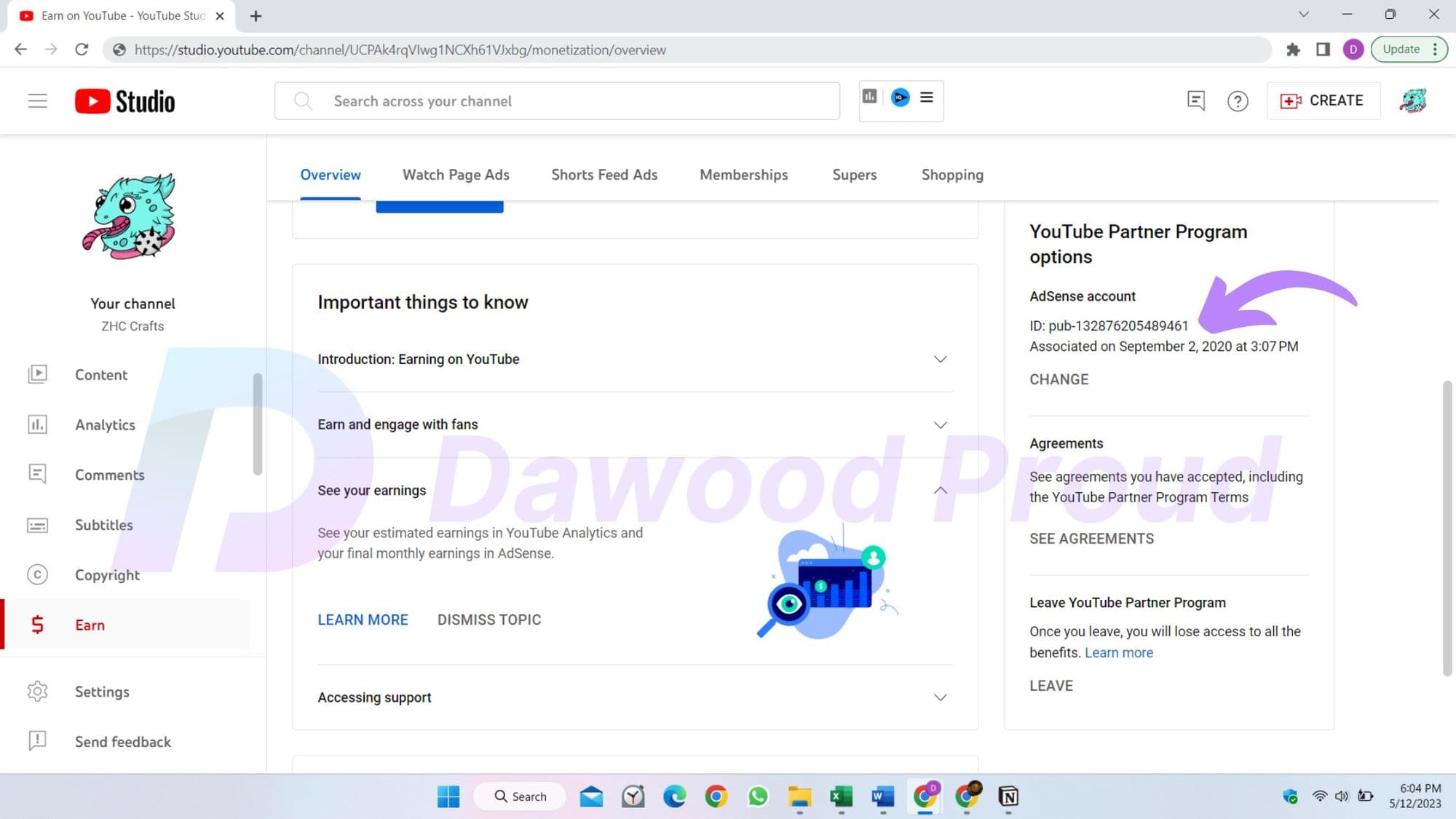Click the Chrome Update button
Screen dimensions: 1456x819
pyautogui.click(x=1409, y=50)
